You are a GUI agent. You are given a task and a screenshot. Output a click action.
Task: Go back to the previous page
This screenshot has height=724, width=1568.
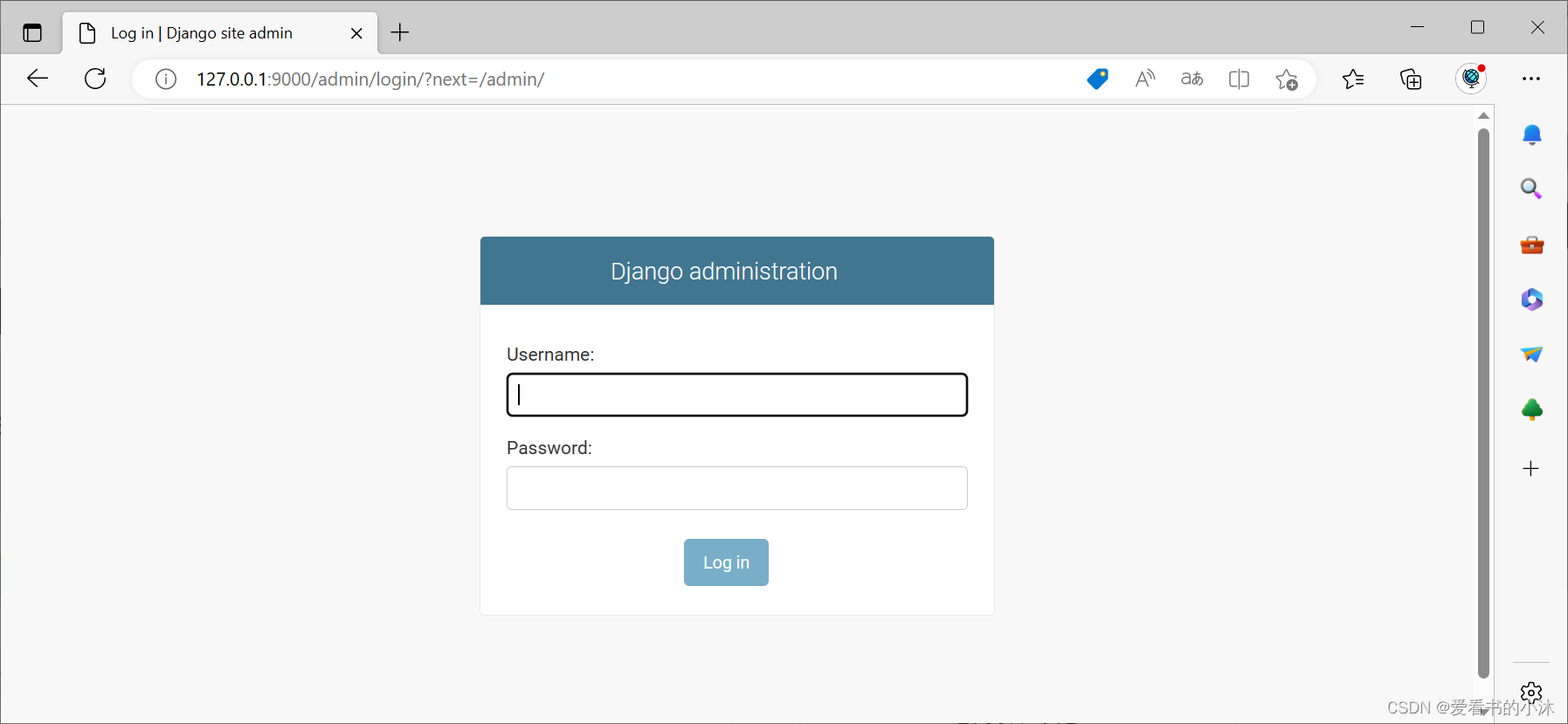coord(38,79)
